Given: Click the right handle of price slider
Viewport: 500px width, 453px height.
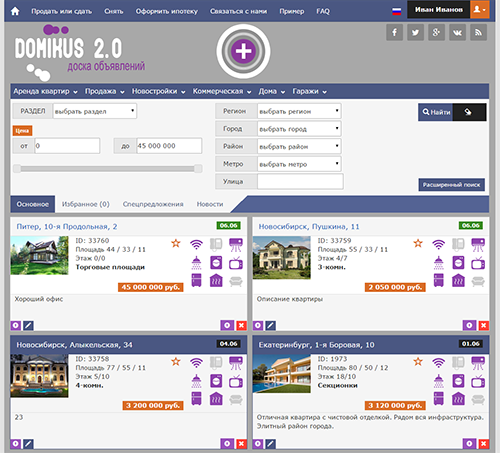Looking at the screenshot, I should pos(198,169).
